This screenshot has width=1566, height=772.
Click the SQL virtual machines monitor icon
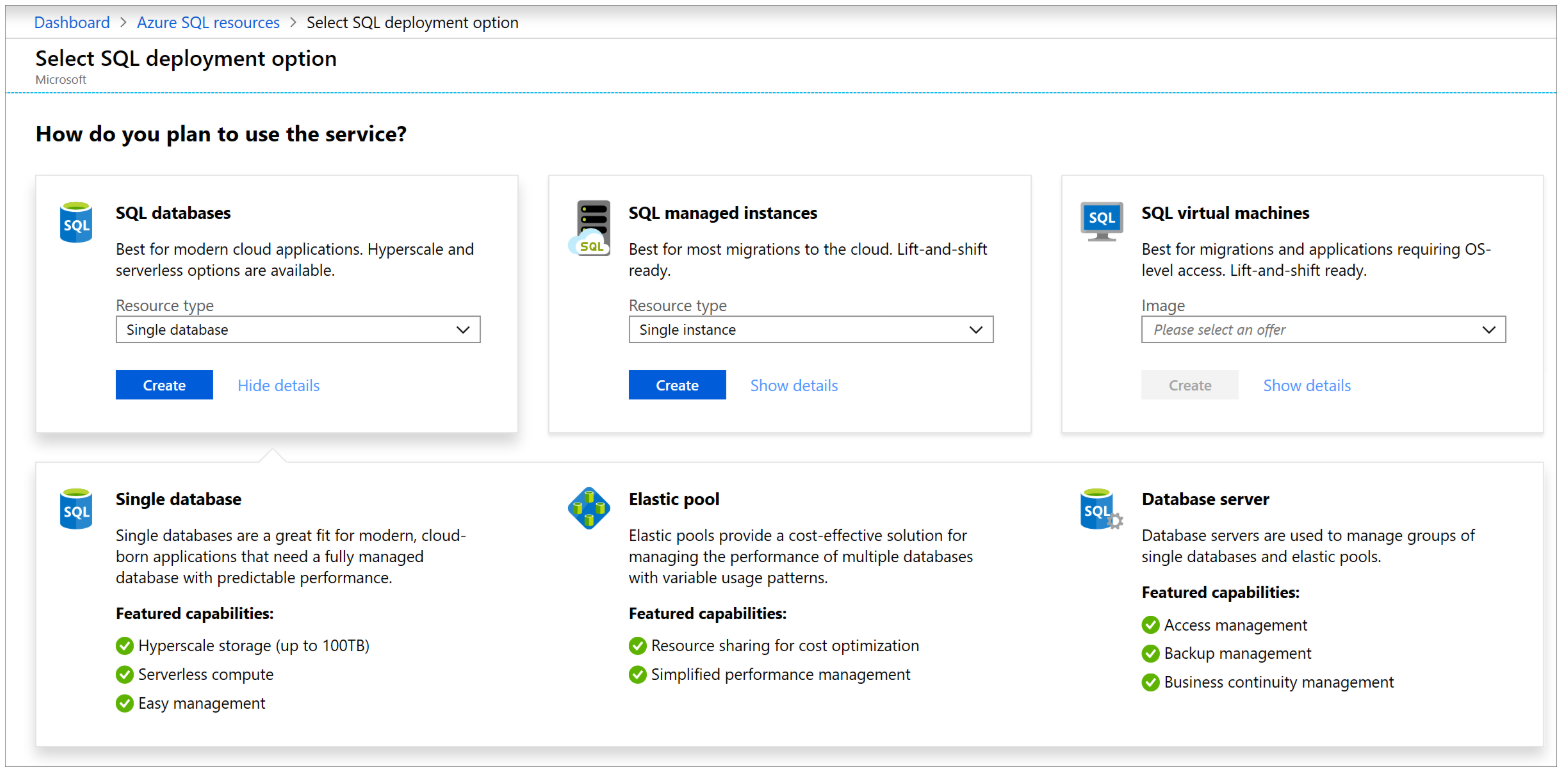[1102, 221]
